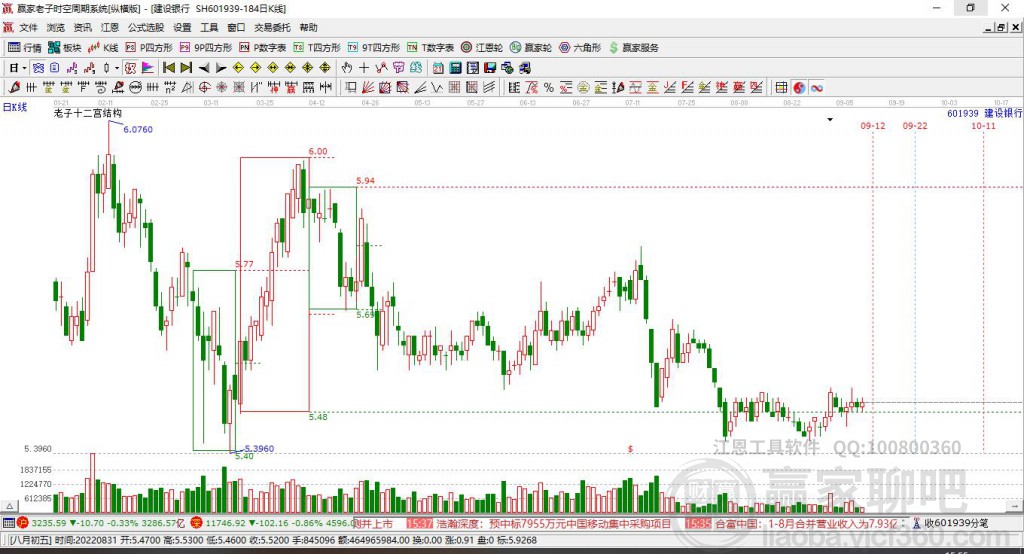
Task: Click the percent sign tool icon
Action: (549, 88)
